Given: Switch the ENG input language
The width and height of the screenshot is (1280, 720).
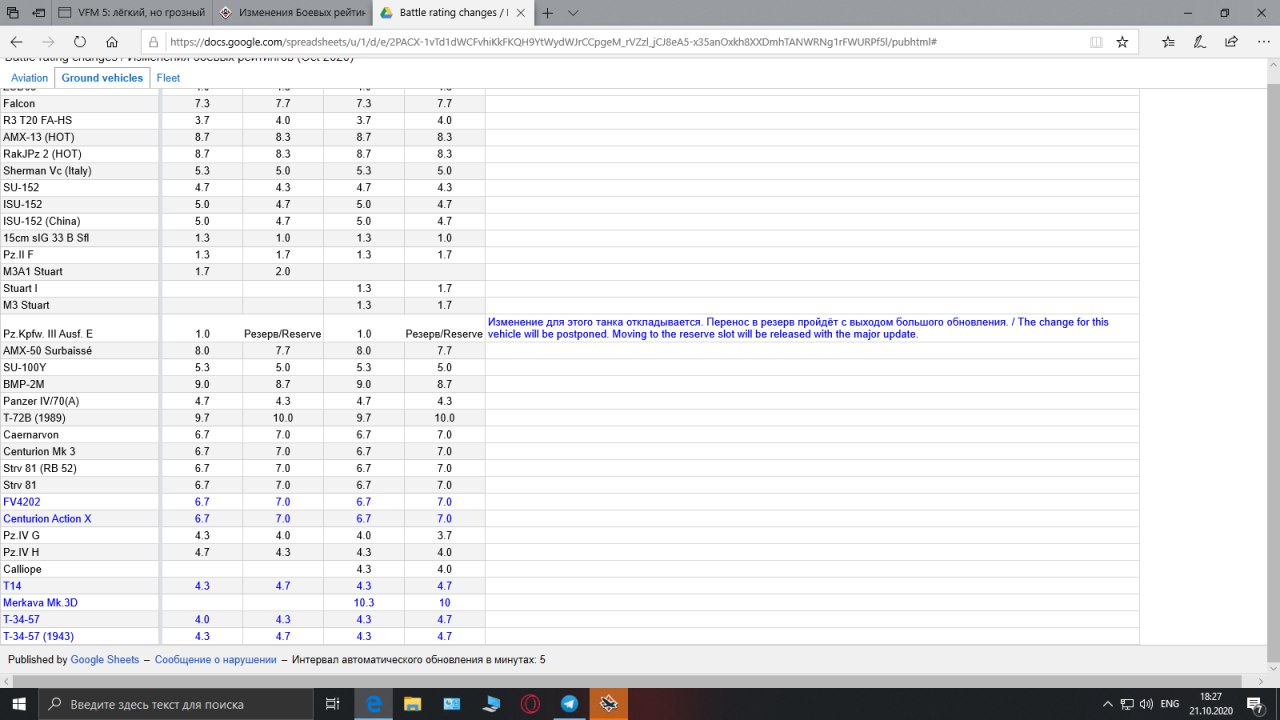Looking at the screenshot, I should (1170, 704).
